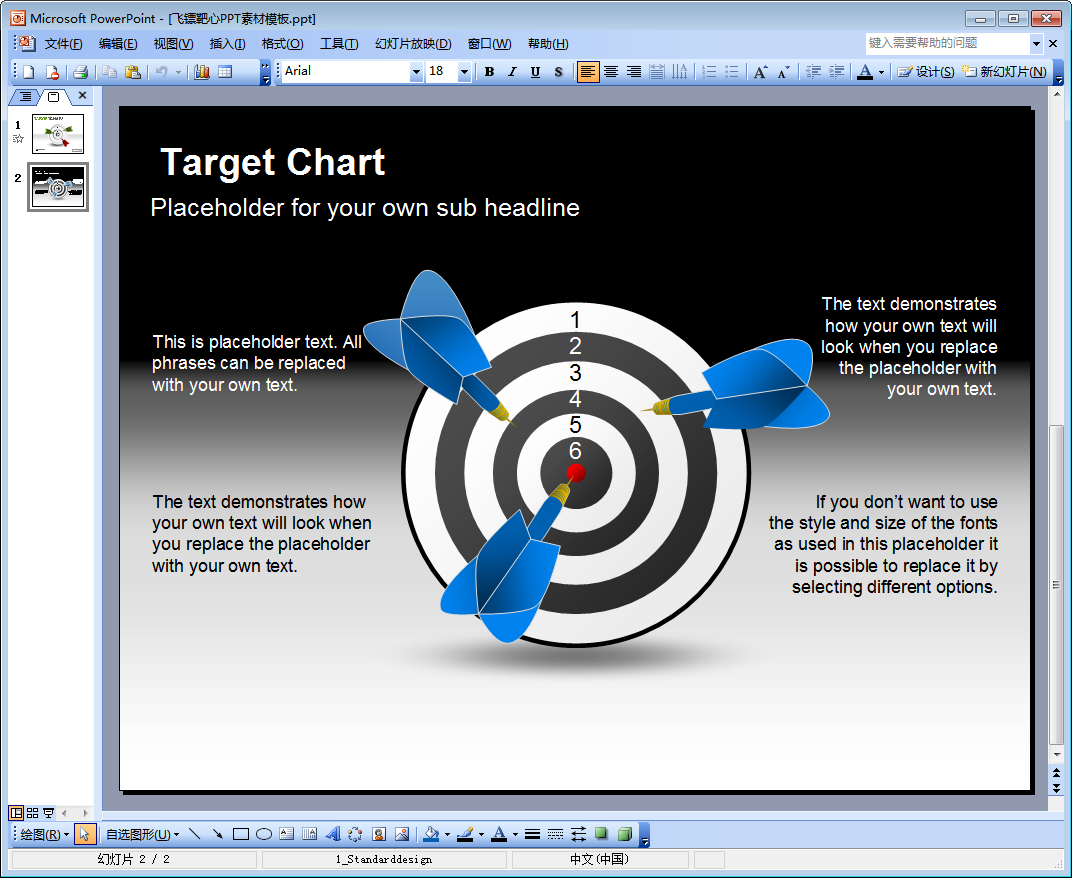
Task: Open the 插入 (Insert) menu
Action: [227, 44]
